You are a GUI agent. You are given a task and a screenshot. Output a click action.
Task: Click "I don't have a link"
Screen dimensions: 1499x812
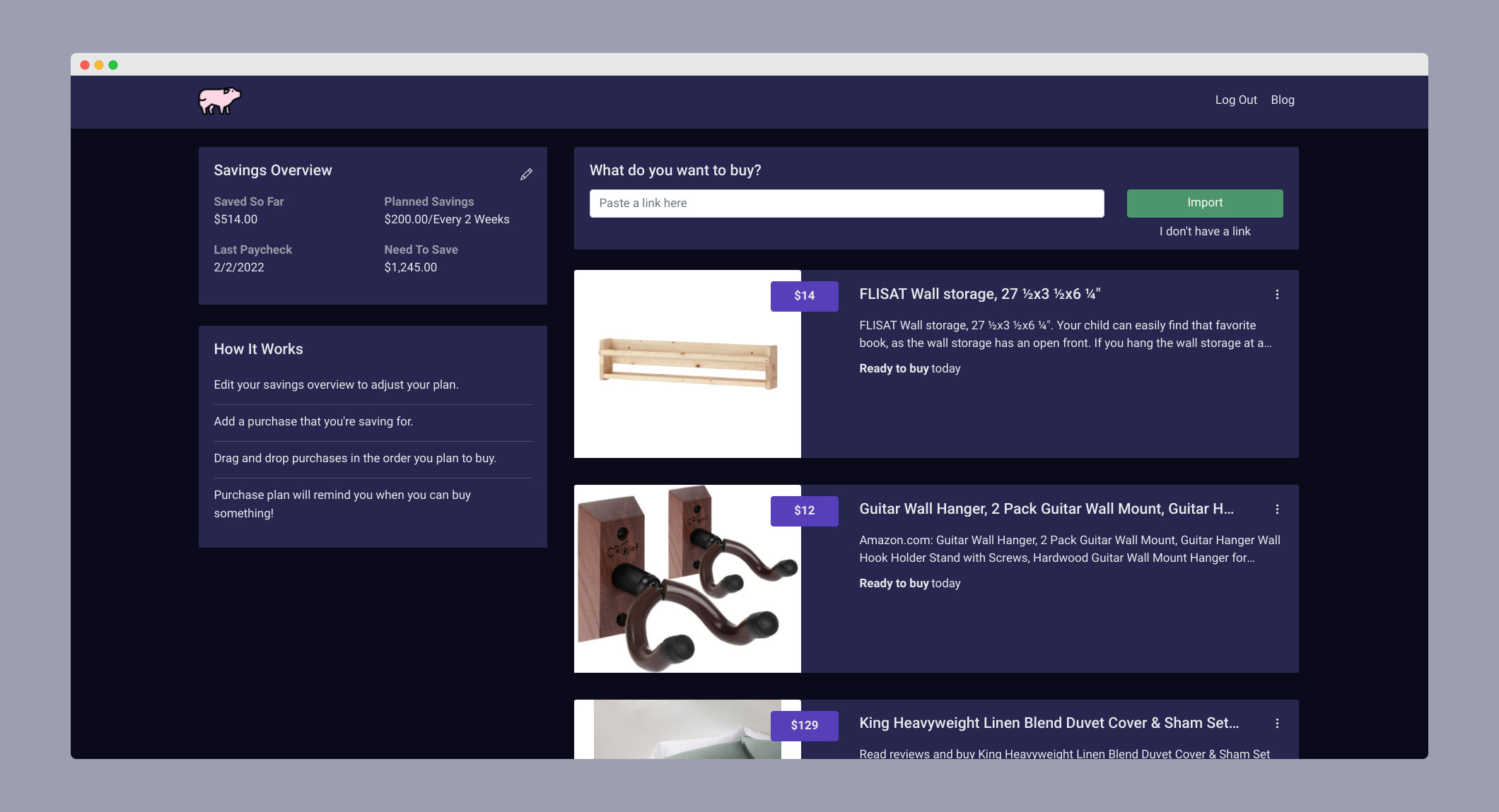pos(1204,231)
